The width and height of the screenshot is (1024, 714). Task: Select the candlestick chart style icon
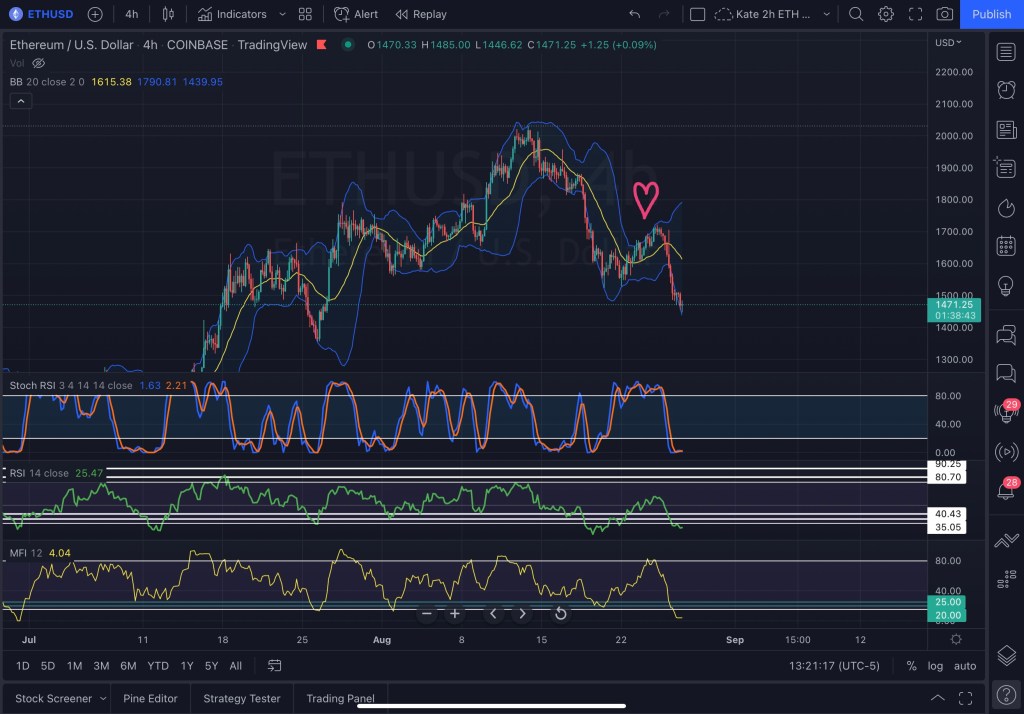point(167,14)
